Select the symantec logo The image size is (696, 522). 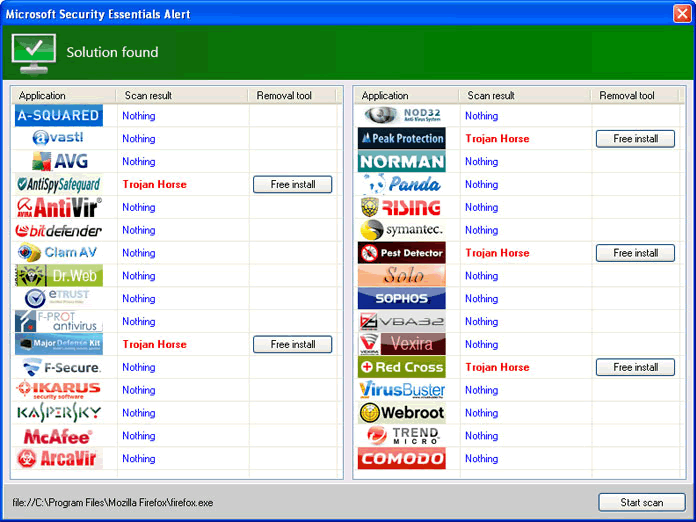point(402,230)
